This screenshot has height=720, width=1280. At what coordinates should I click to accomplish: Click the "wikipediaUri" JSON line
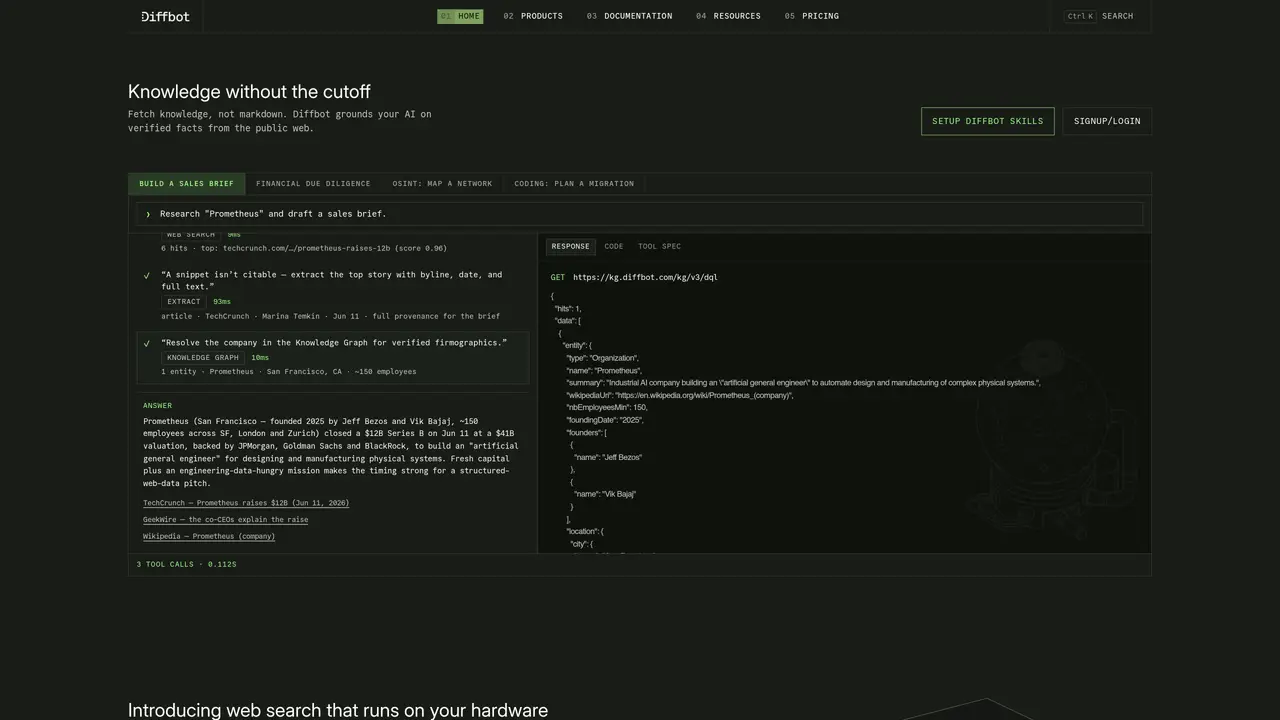[x=680, y=395]
